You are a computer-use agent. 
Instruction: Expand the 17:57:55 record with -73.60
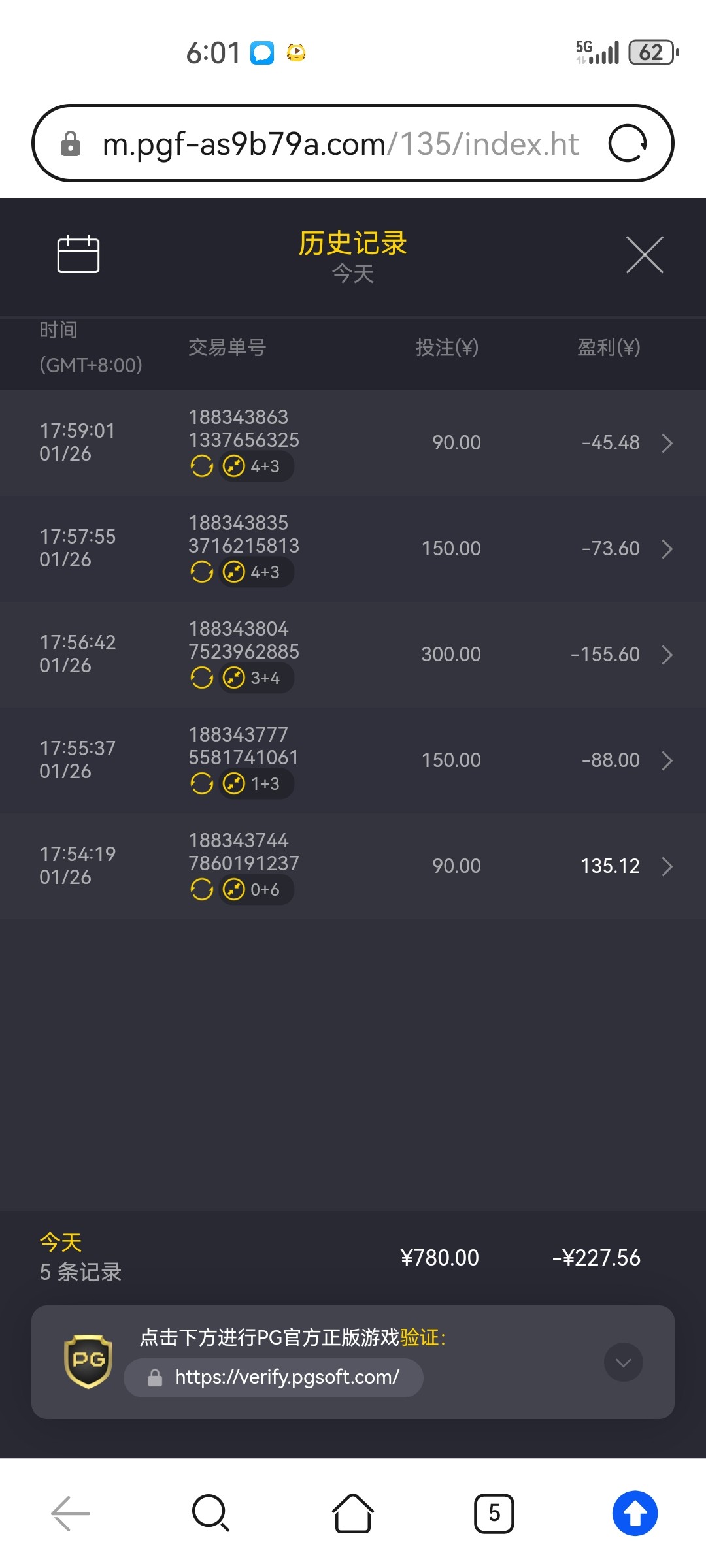(667, 549)
